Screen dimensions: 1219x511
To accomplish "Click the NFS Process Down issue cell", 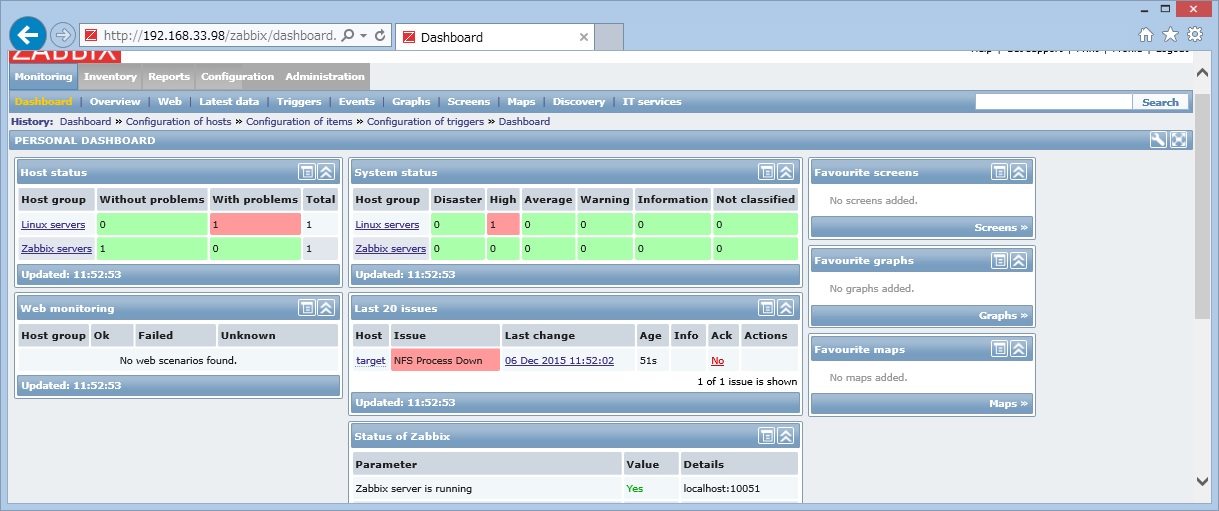I will pos(445,360).
